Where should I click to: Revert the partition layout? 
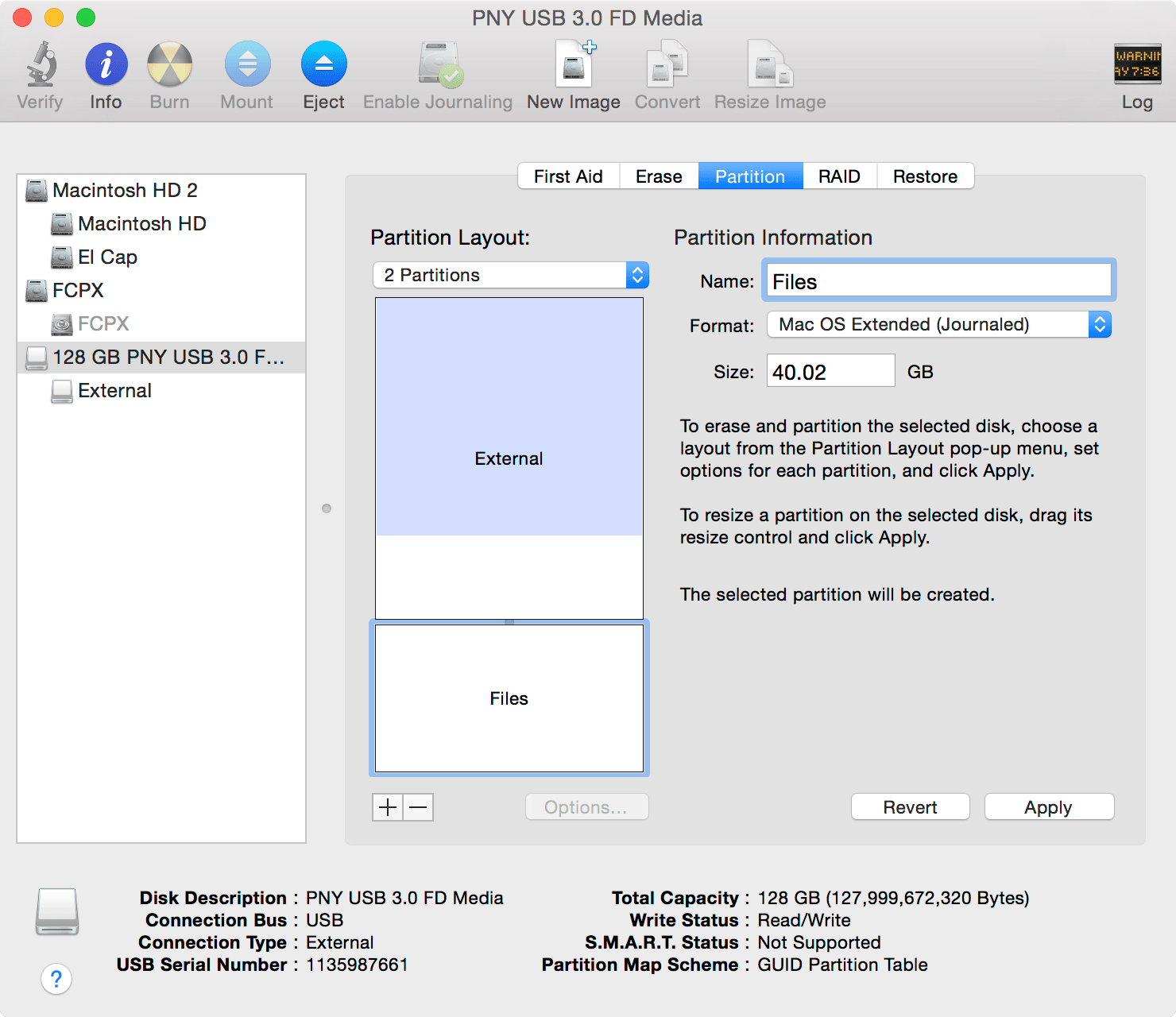click(910, 806)
